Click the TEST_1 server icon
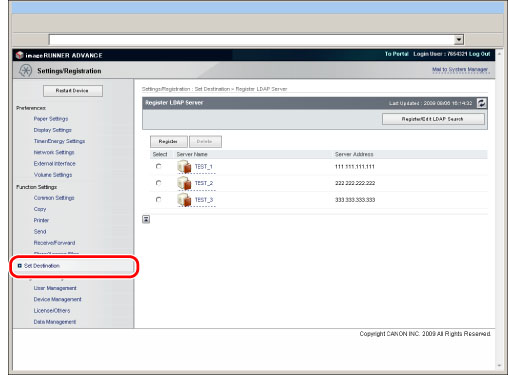Image resolution: width=508 pixels, height=375 pixels. [x=184, y=166]
